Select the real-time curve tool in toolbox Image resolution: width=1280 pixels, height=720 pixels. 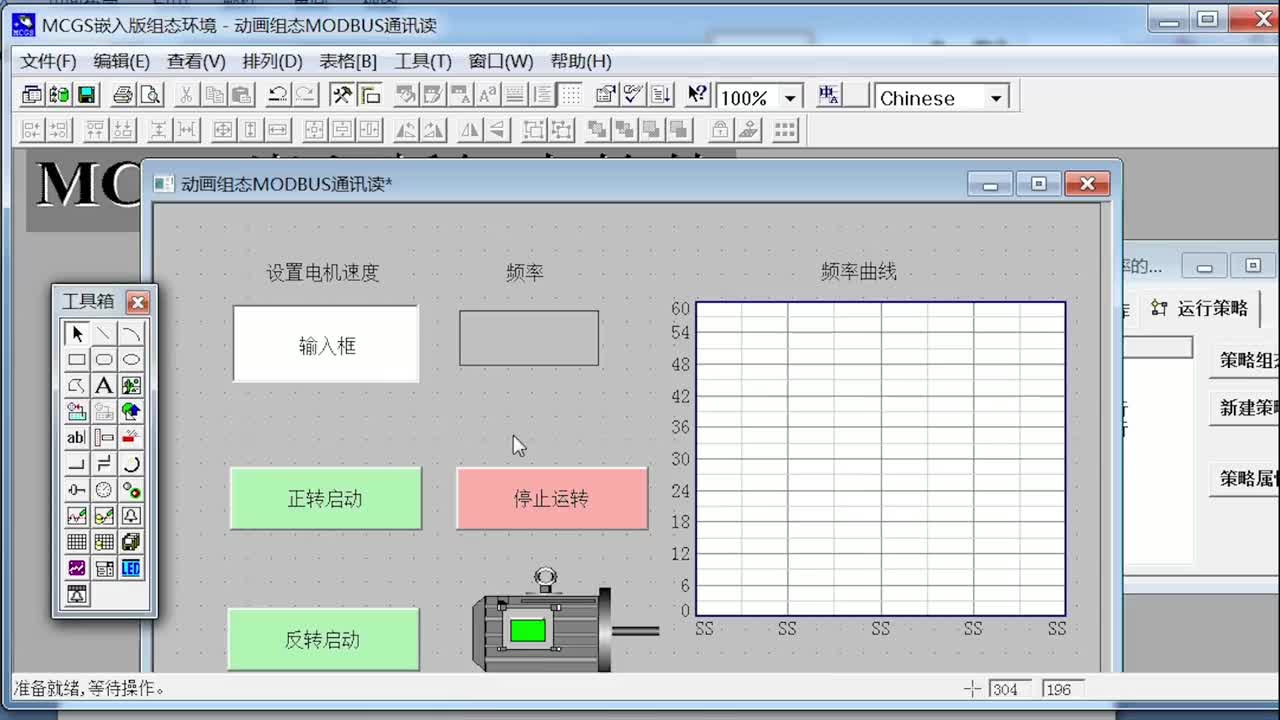click(x=77, y=516)
